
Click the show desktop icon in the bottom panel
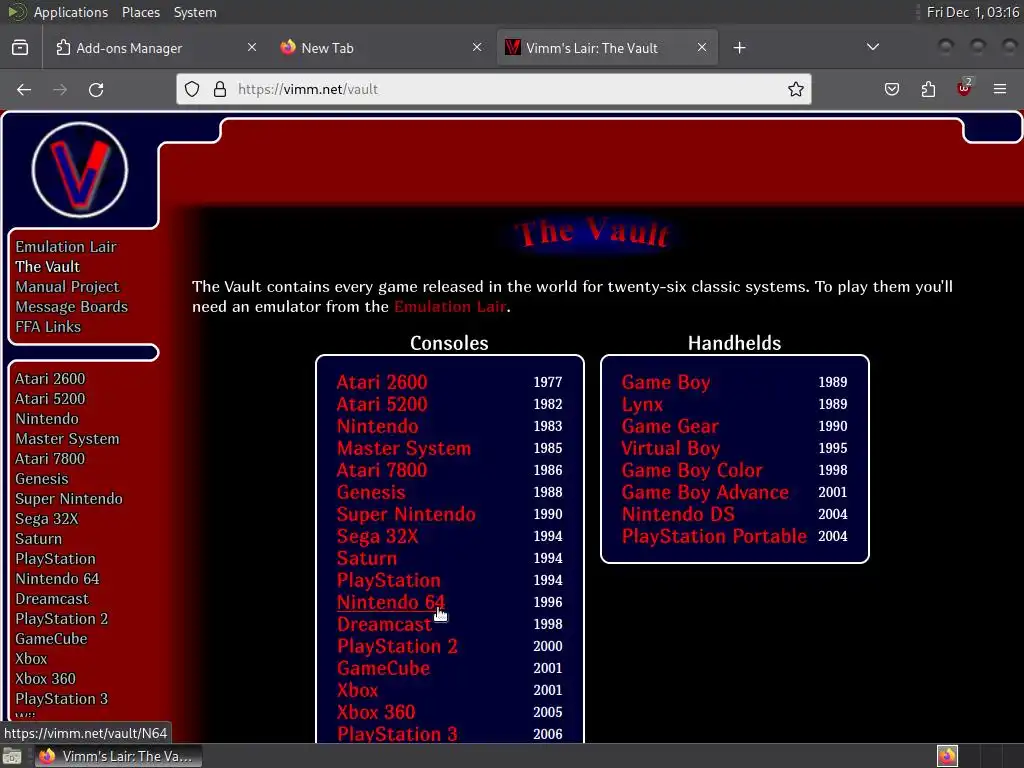(x=12, y=756)
